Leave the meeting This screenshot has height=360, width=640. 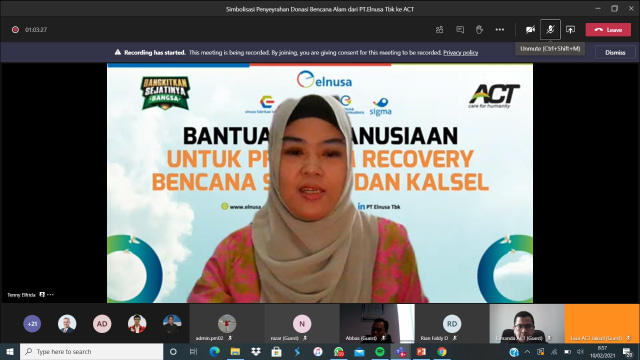click(608, 30)
